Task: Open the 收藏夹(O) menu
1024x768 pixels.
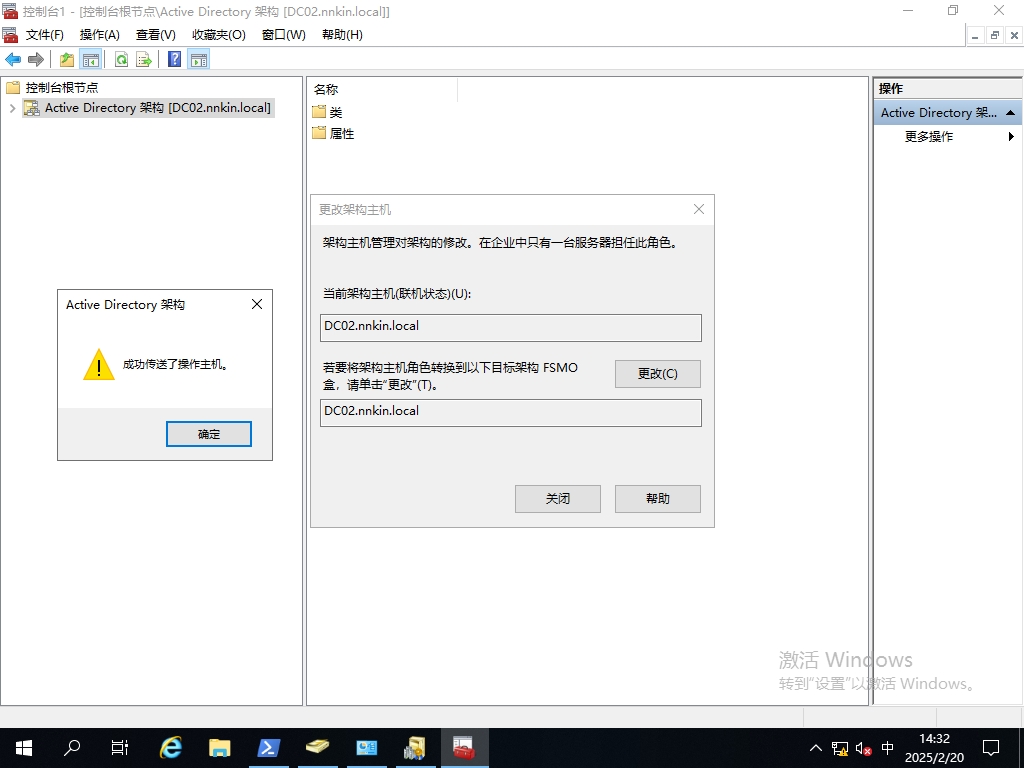Action: pyautogui.click(x=218, y=35)
